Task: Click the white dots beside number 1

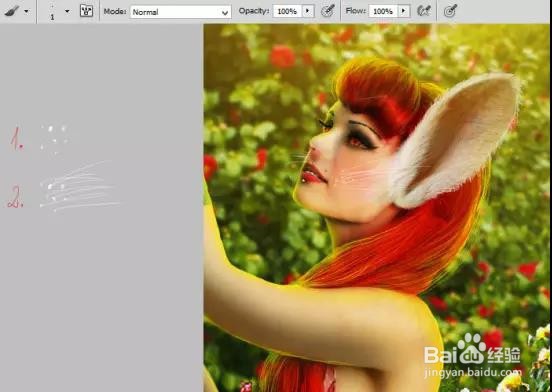Action: click(x=54, y=139)
